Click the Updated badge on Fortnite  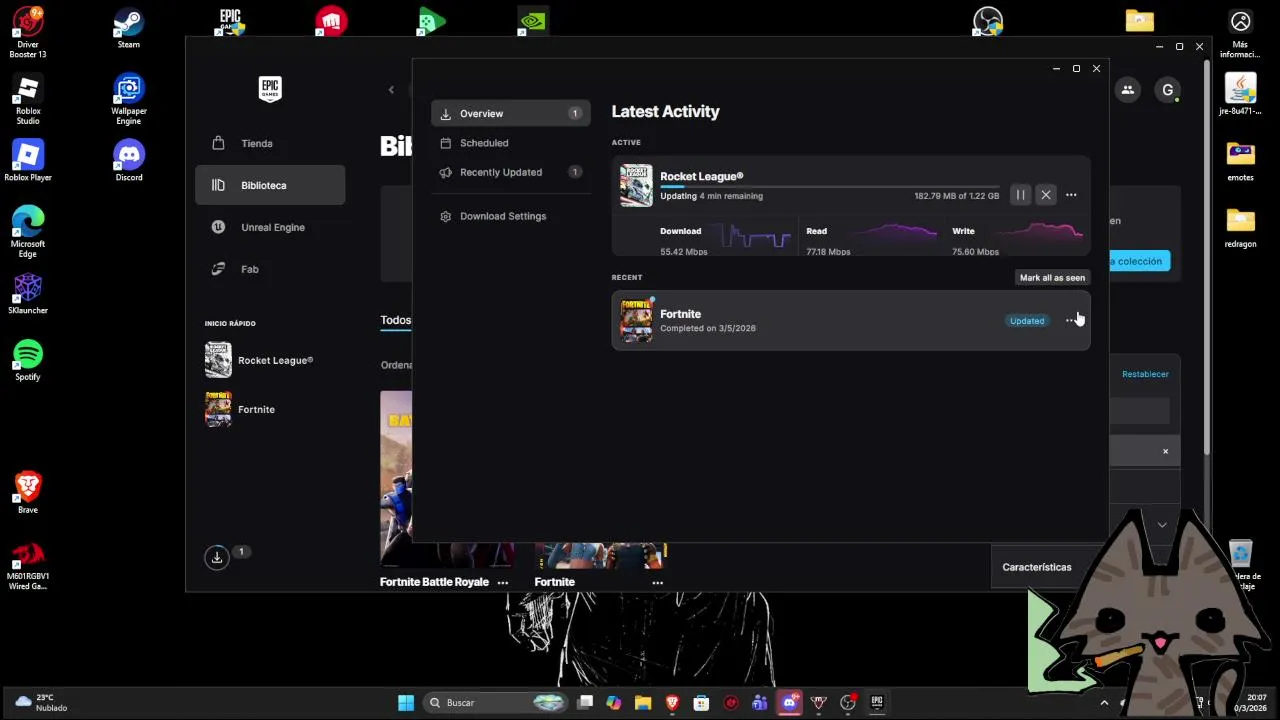(x=1027, y=321)
